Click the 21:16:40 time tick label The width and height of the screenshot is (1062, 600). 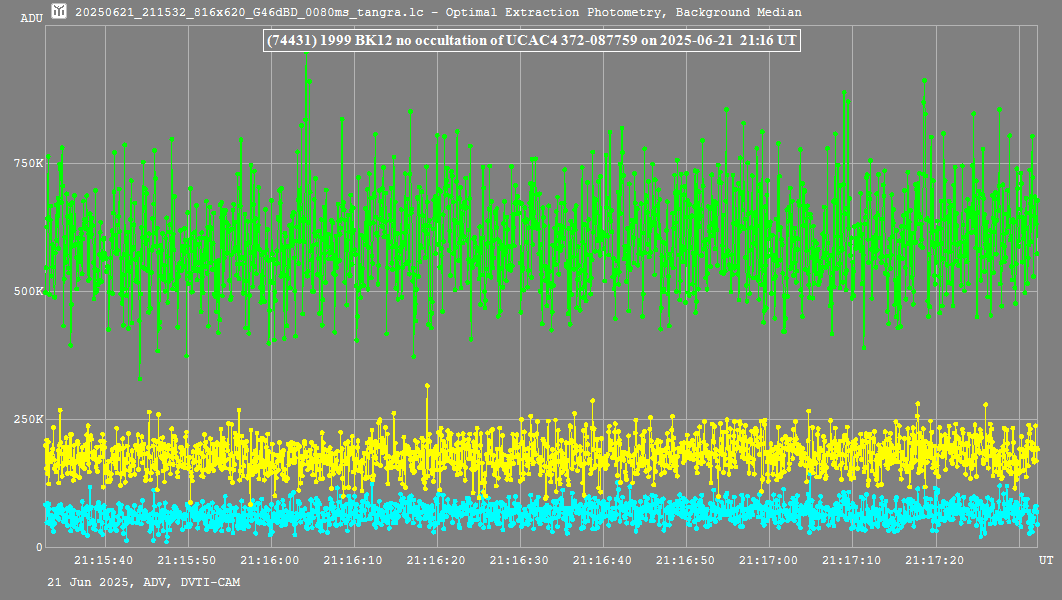click(603, 563)
